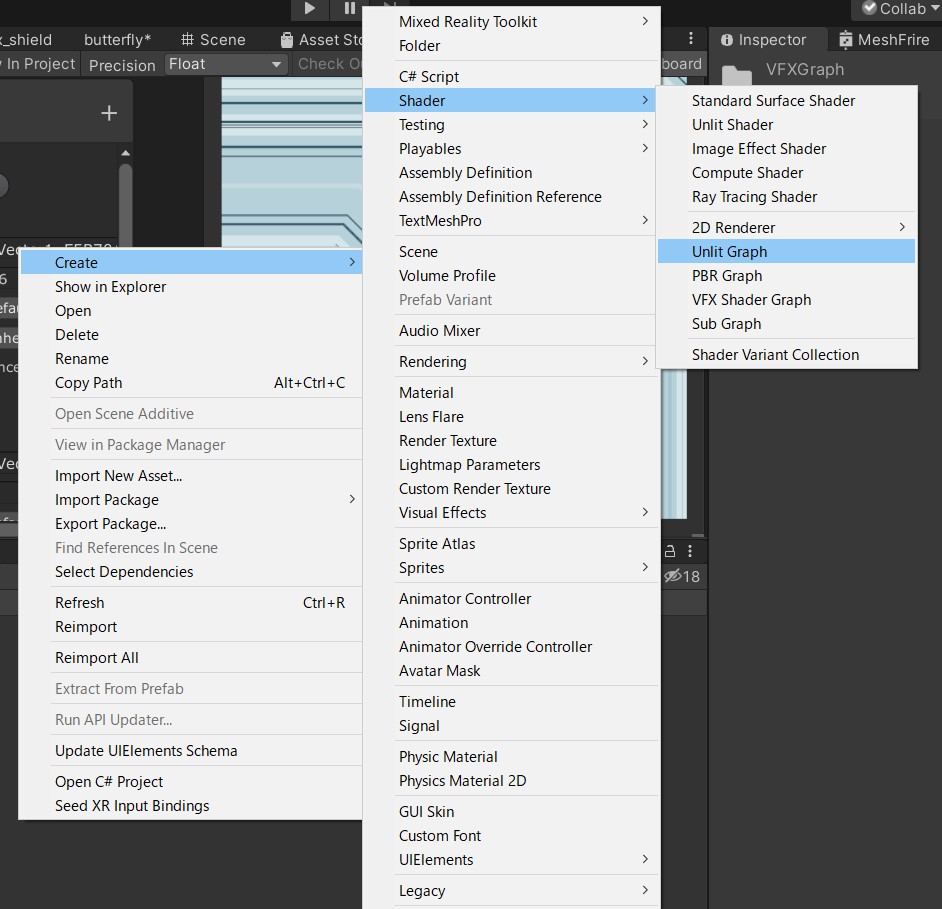This screenshot has width=942, height=909.
Task: Choose VFX Shader Graph
Action: [x=786, y=300]
